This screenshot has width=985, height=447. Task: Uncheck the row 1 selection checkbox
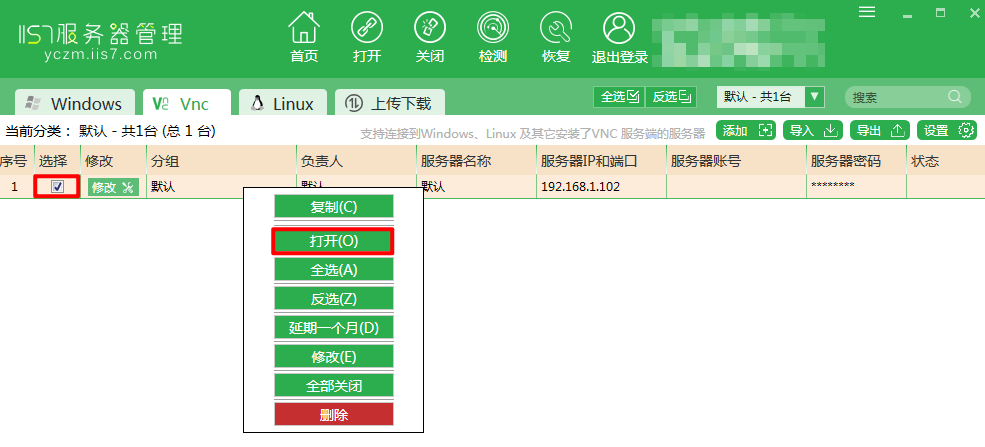point(57,186)
